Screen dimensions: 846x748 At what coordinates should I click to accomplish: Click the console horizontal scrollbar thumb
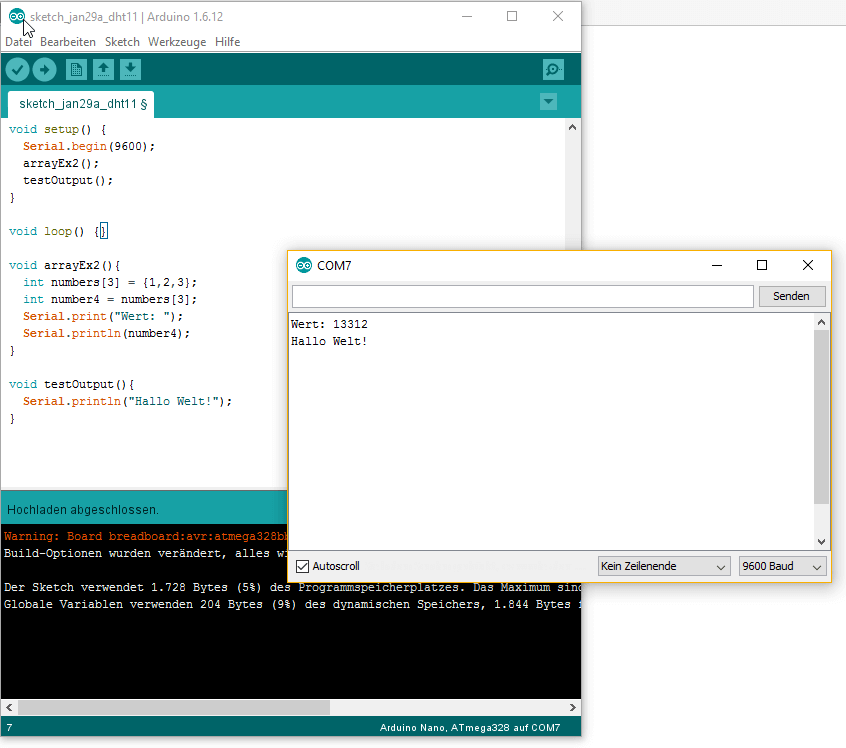[174, 707]
